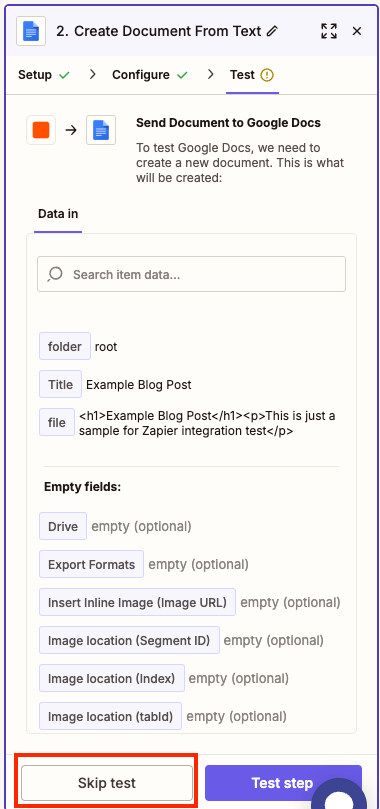Rename step using the pencil edit icon
Image resolution: width=380 pixels, height=809 pixels.
pos(272,31)
